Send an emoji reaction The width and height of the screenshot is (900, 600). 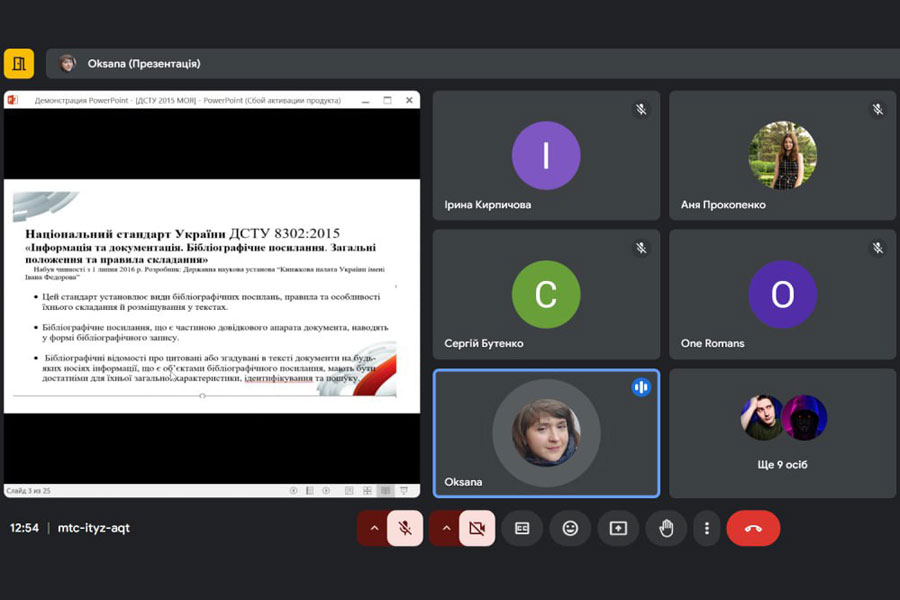point(570,528)
